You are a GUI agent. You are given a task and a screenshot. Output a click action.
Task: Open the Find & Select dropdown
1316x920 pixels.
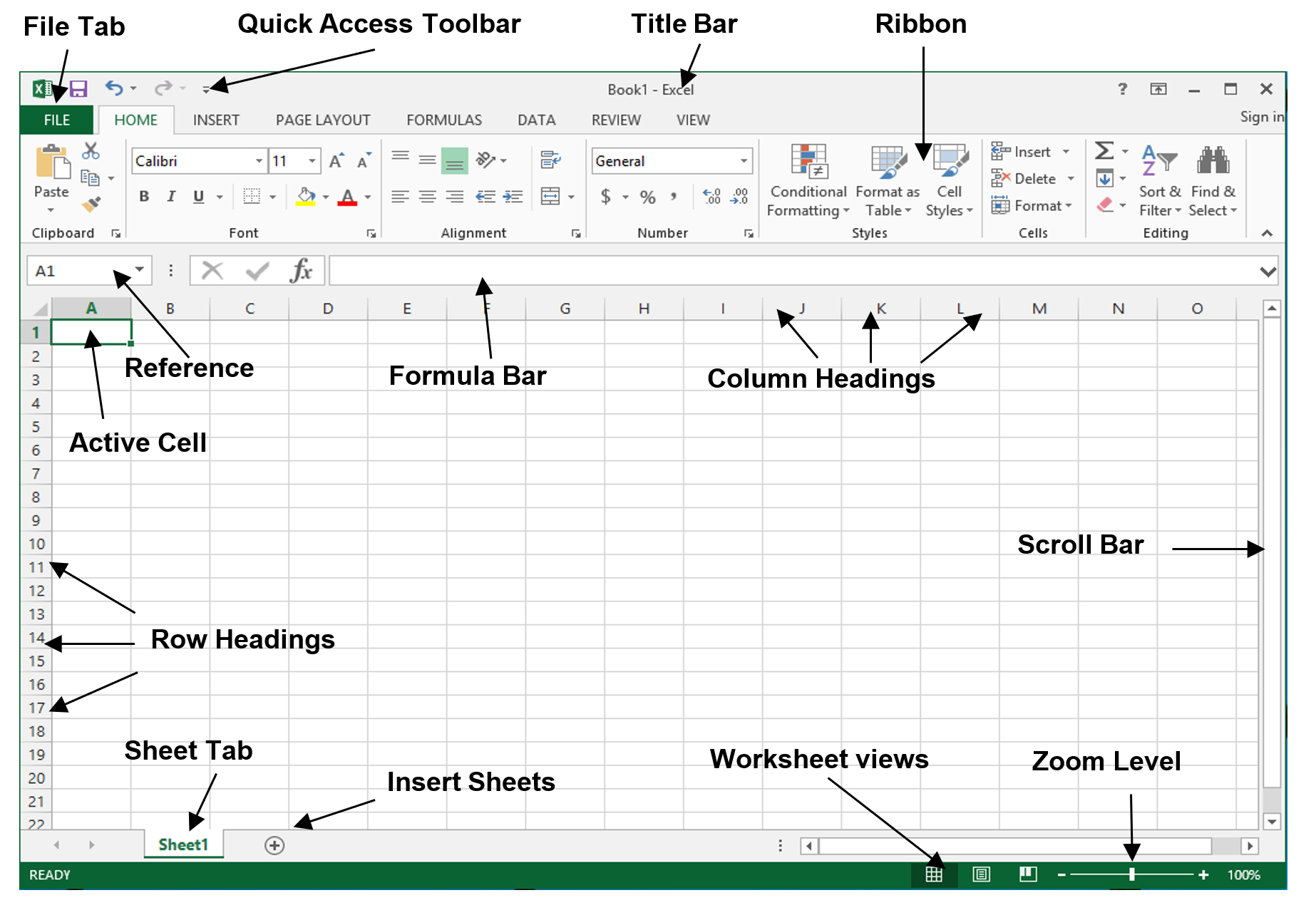(1213, 181)
